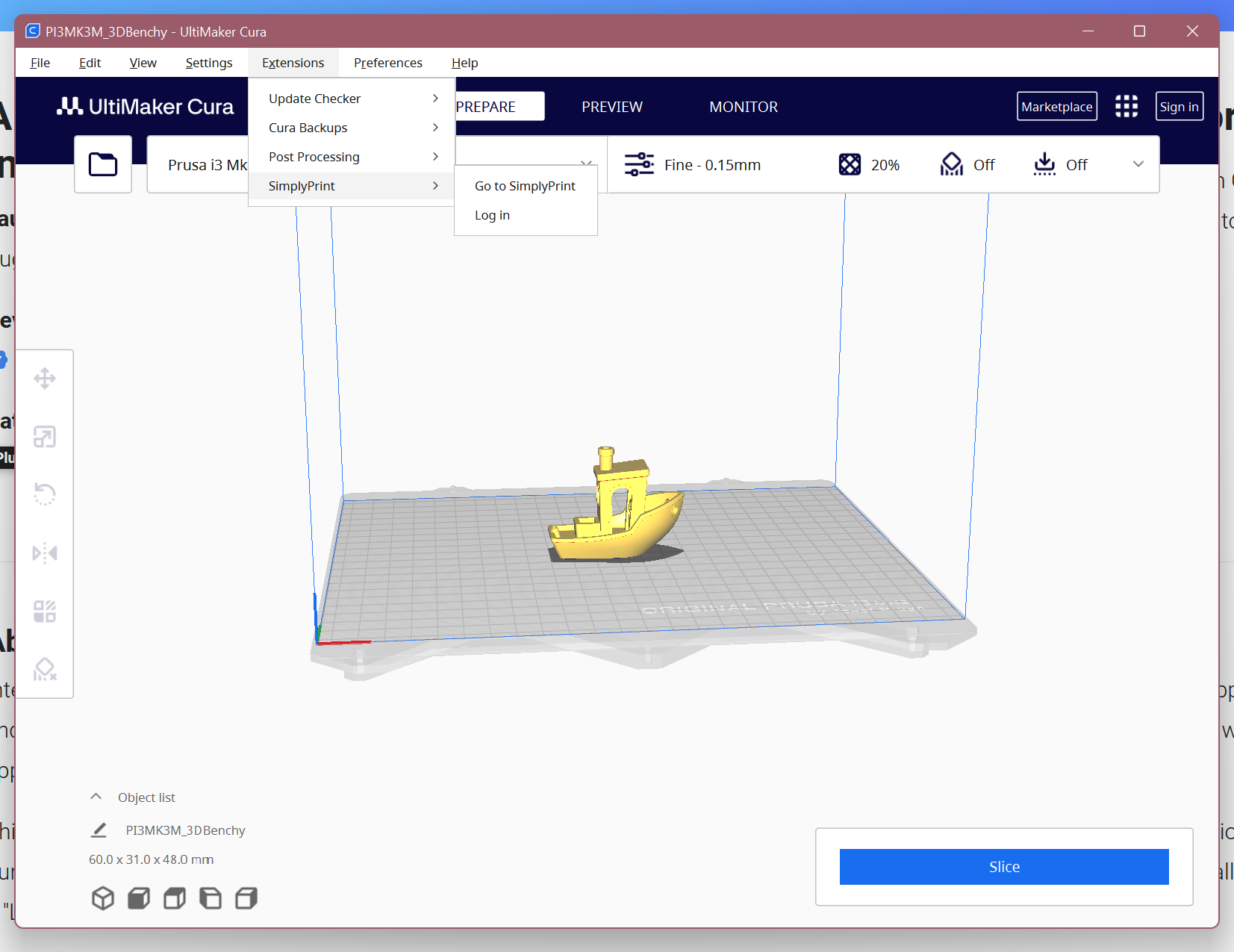This screenshot has height=952, width=1234.
Task: Select the Move tool
Action: 45,379
